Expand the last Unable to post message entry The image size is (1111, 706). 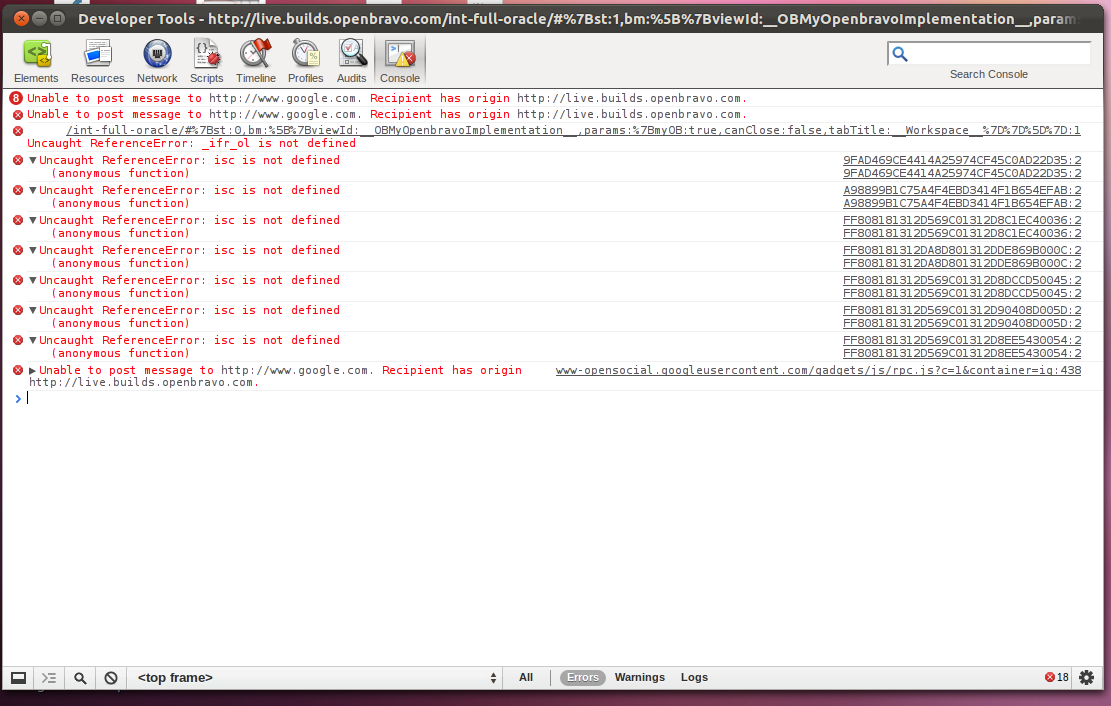(33, 370)
